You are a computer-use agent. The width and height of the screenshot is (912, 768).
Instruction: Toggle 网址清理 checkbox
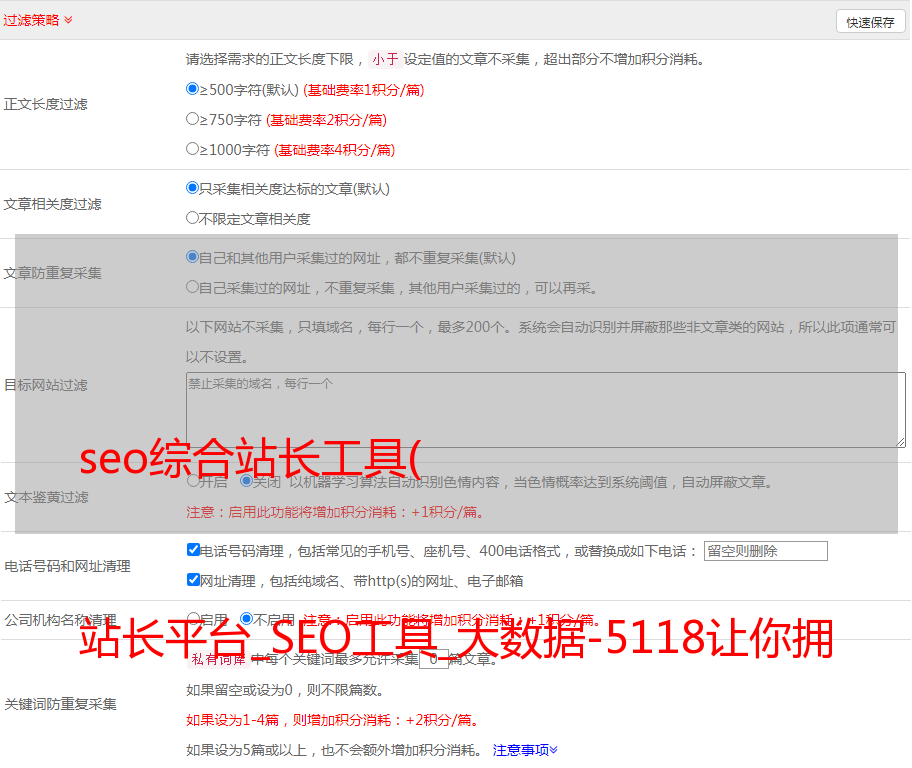point(193,579)
